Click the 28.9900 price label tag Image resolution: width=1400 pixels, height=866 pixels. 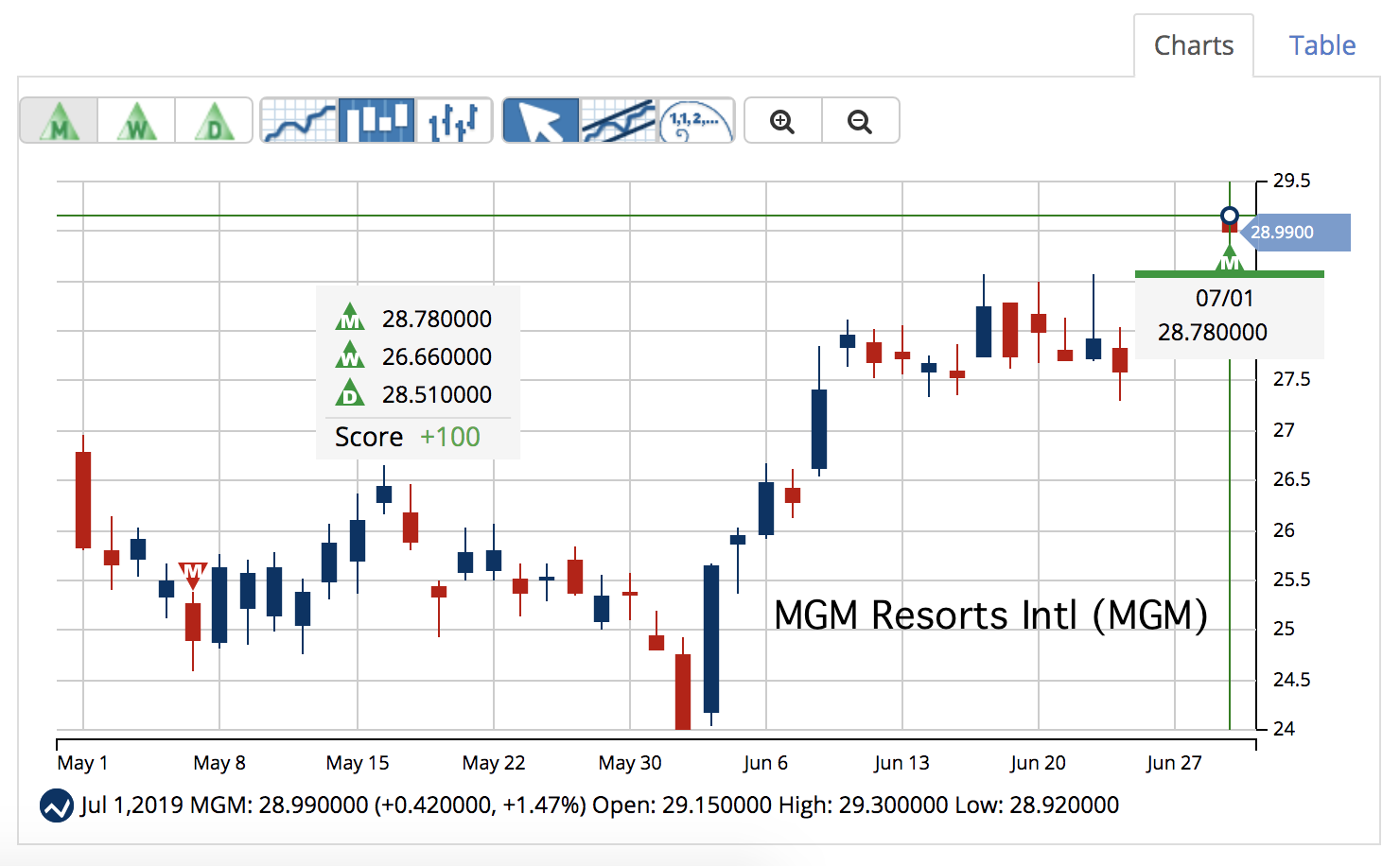point(1294,233)
